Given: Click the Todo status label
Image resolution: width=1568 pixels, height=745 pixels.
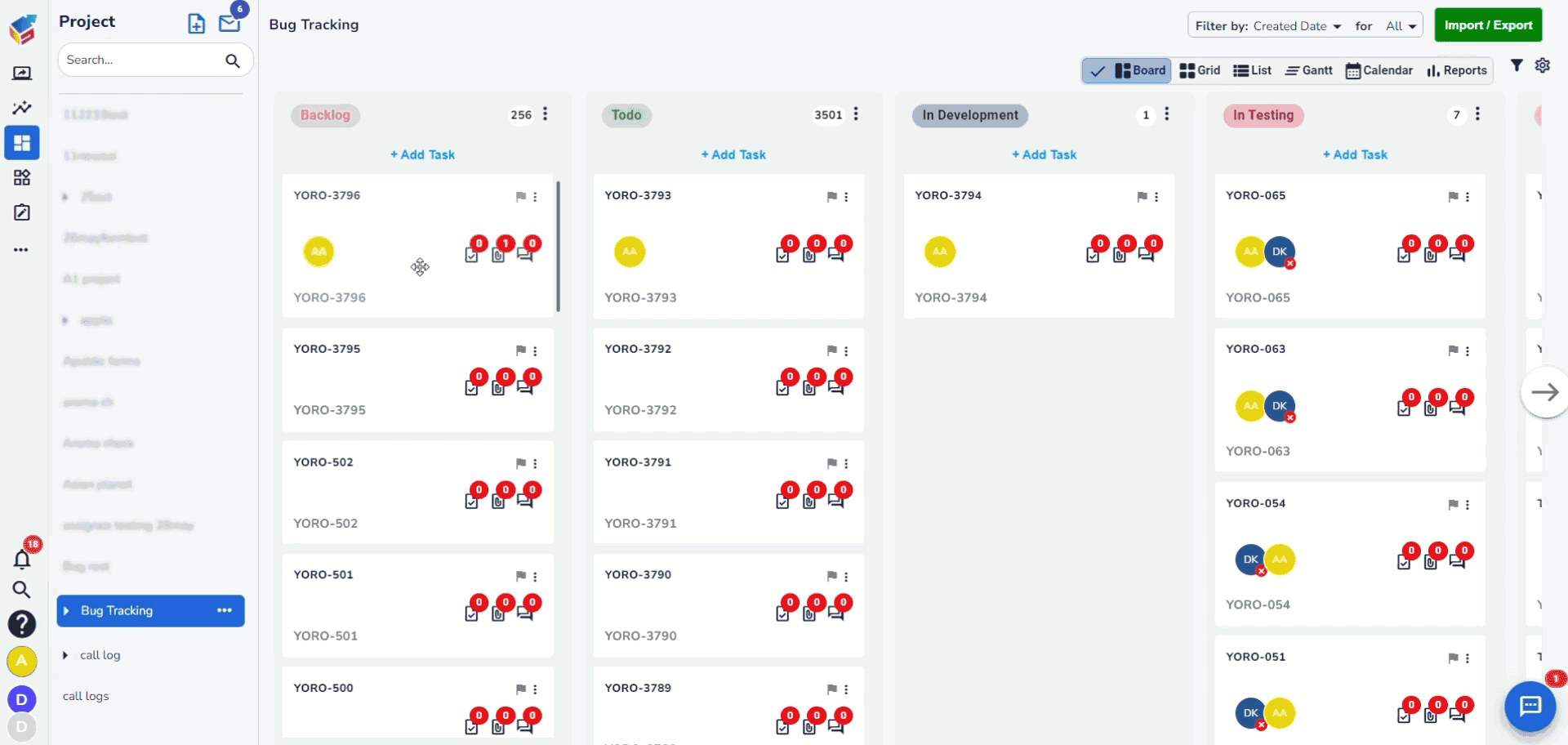Looking at the screenshot, I should [x=626, y=115].
